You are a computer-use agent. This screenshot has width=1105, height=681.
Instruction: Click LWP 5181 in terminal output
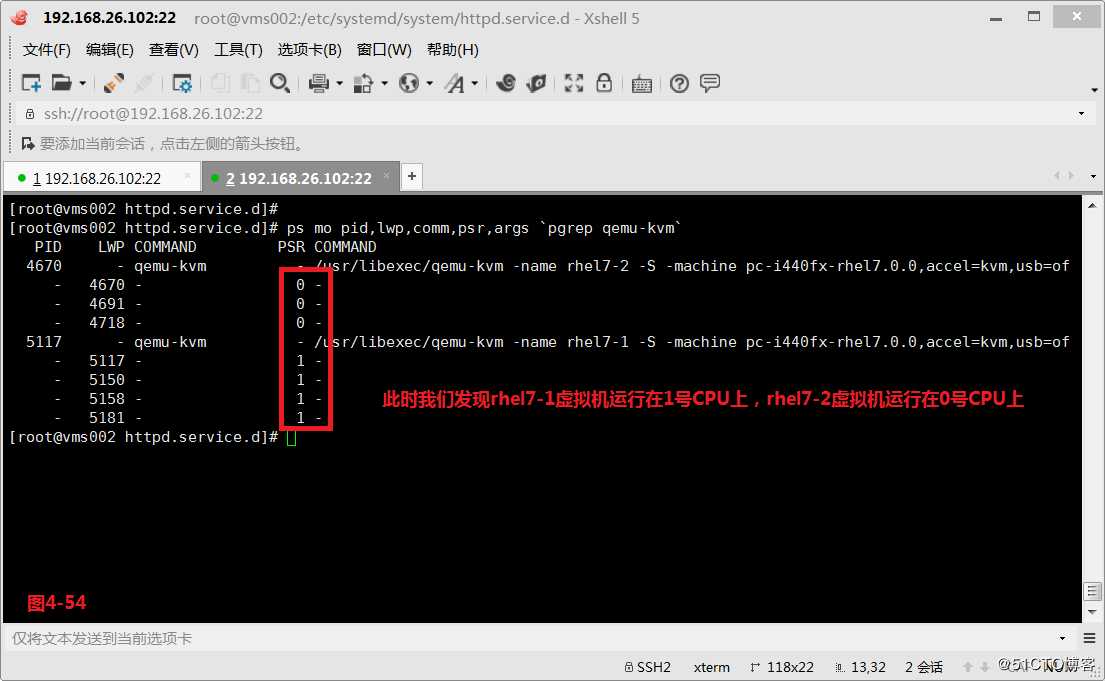coord(106,418)
